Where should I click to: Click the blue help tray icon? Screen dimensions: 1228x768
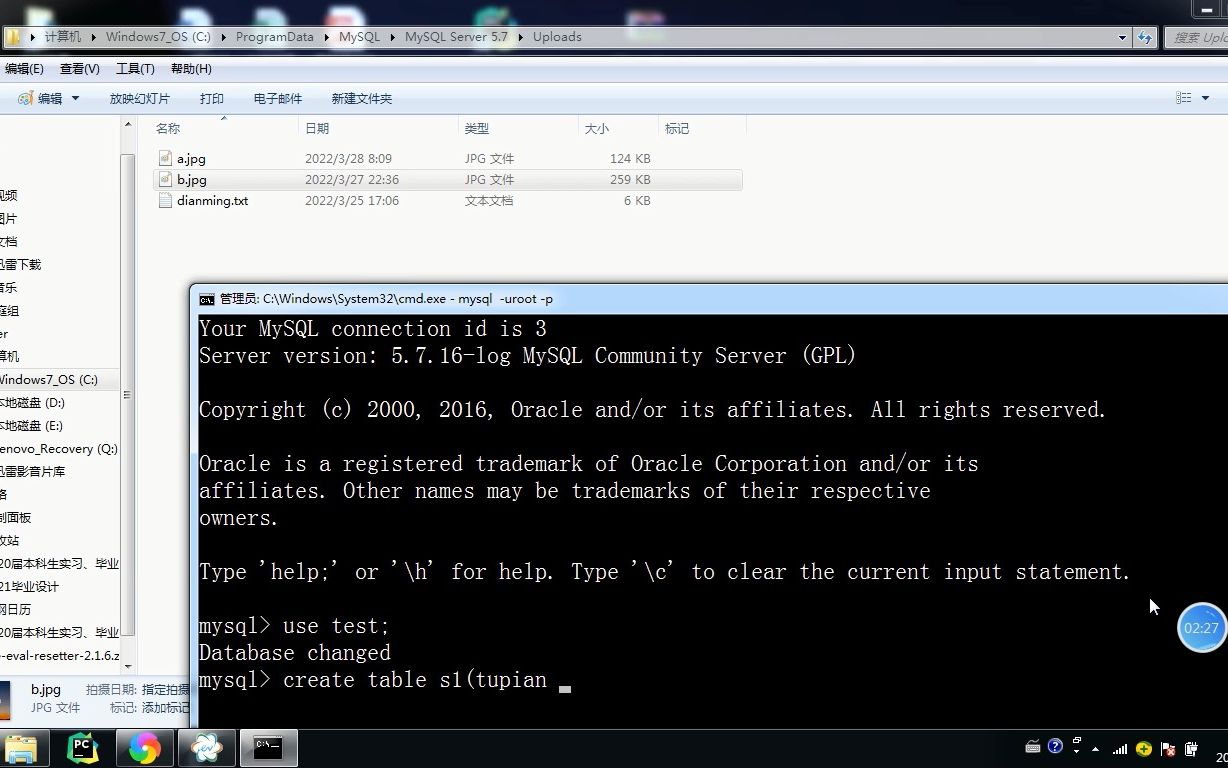(x=1054, y=748)
